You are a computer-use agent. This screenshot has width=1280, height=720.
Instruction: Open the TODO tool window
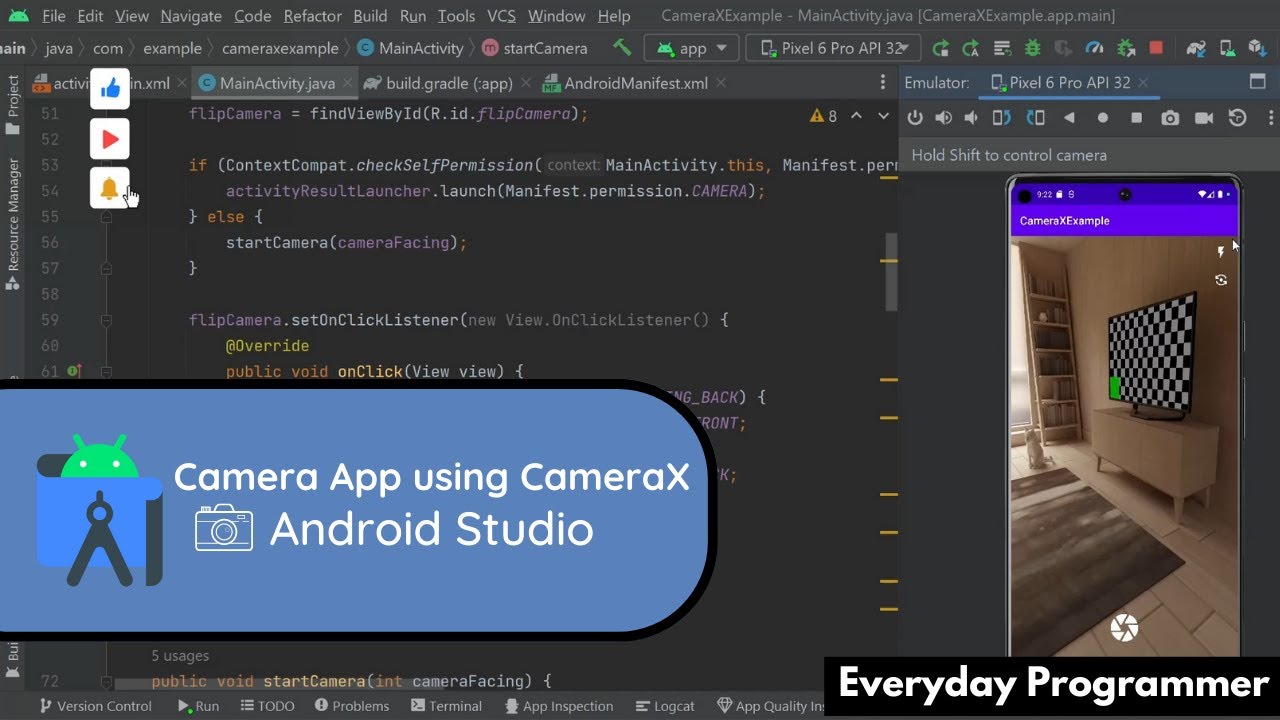click(268, 706)
